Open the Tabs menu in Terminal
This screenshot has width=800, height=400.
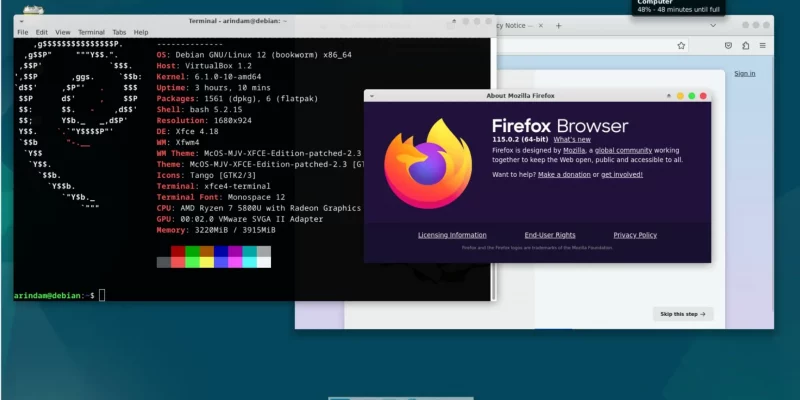pyautogui.click(x=119, y=32)
